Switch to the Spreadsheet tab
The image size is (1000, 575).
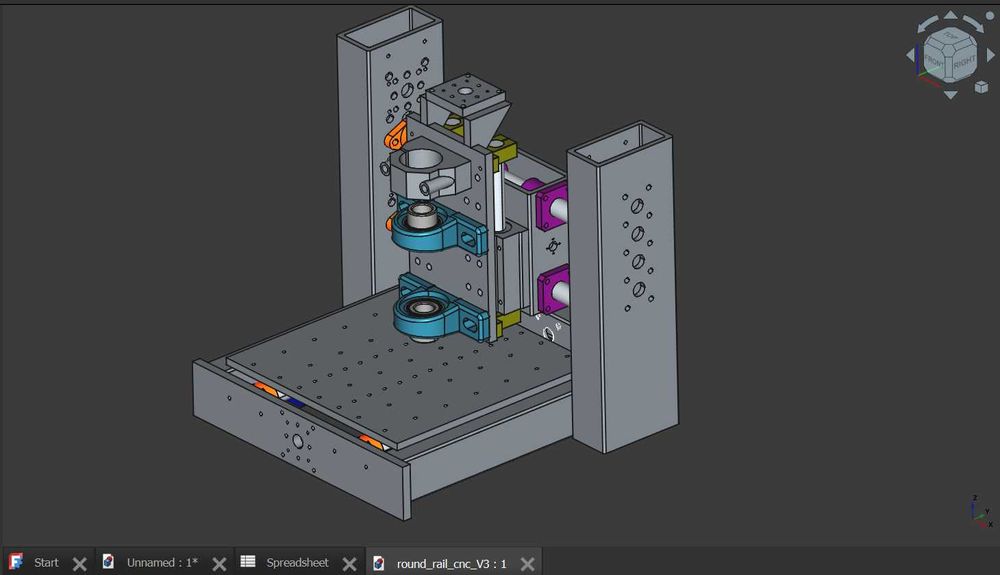point(297,562)
